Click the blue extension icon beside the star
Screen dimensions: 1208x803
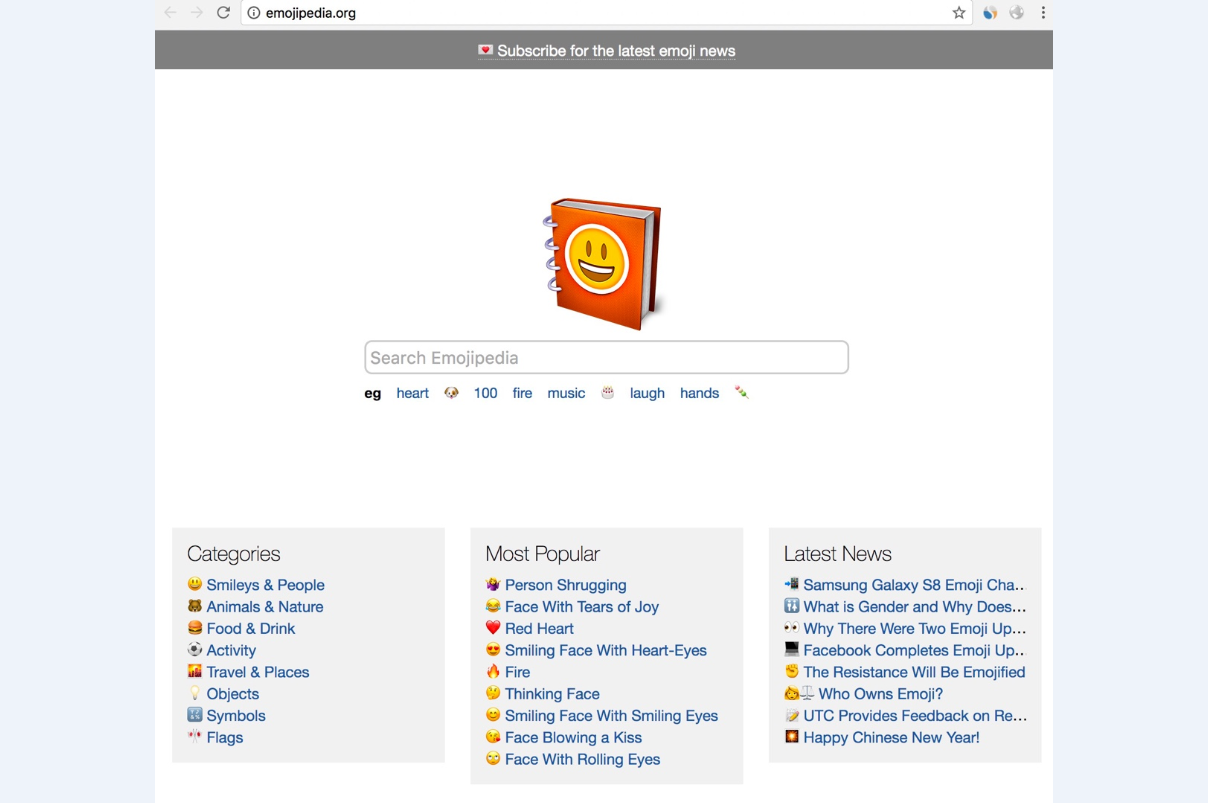coord(990,13)
